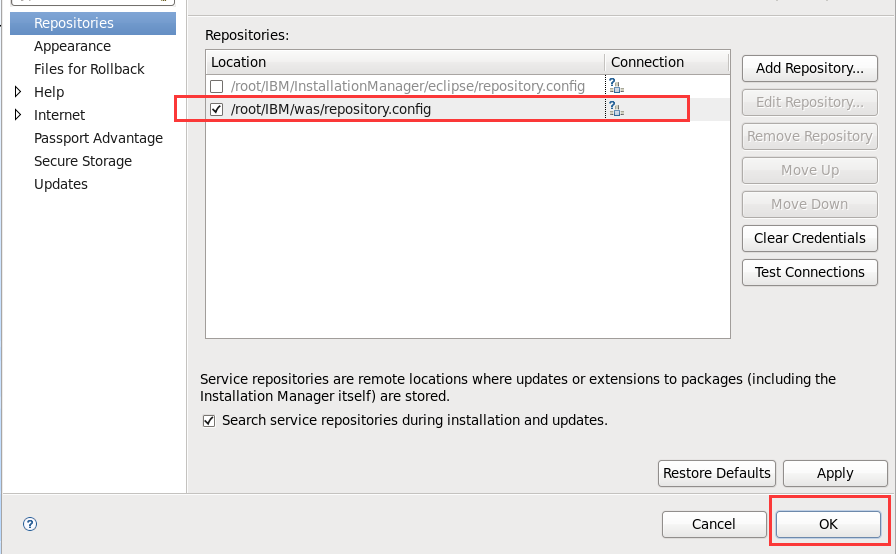The image size is (896, 554).
Task: Enable the InstallationManager eclipse repository checkbox
Action: (217, 86)
